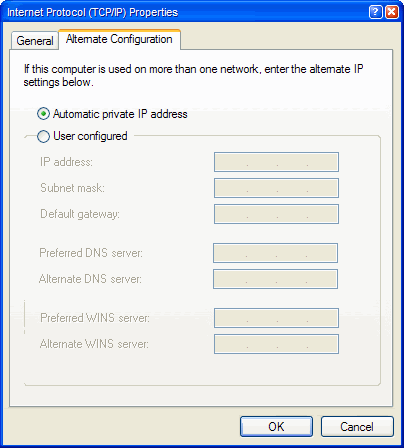Click the last octet of IP address field

(x=322, y=162)
